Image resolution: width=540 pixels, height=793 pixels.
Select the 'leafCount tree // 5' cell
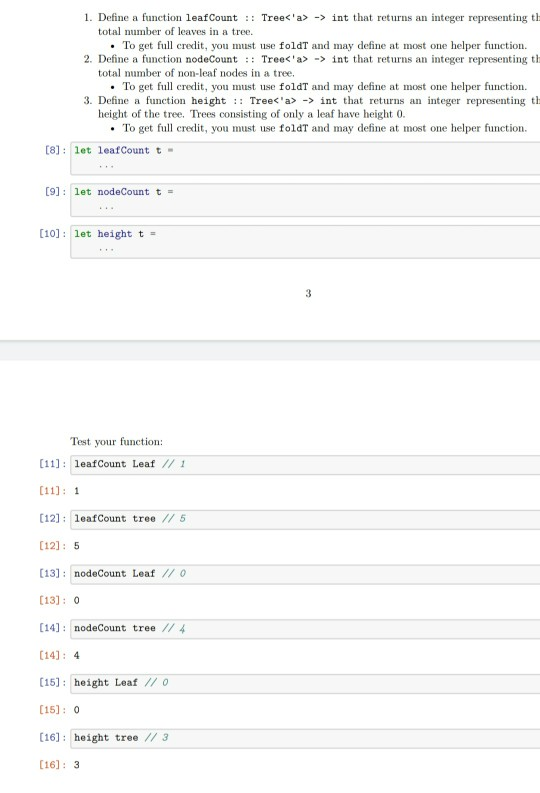(305, 519)
